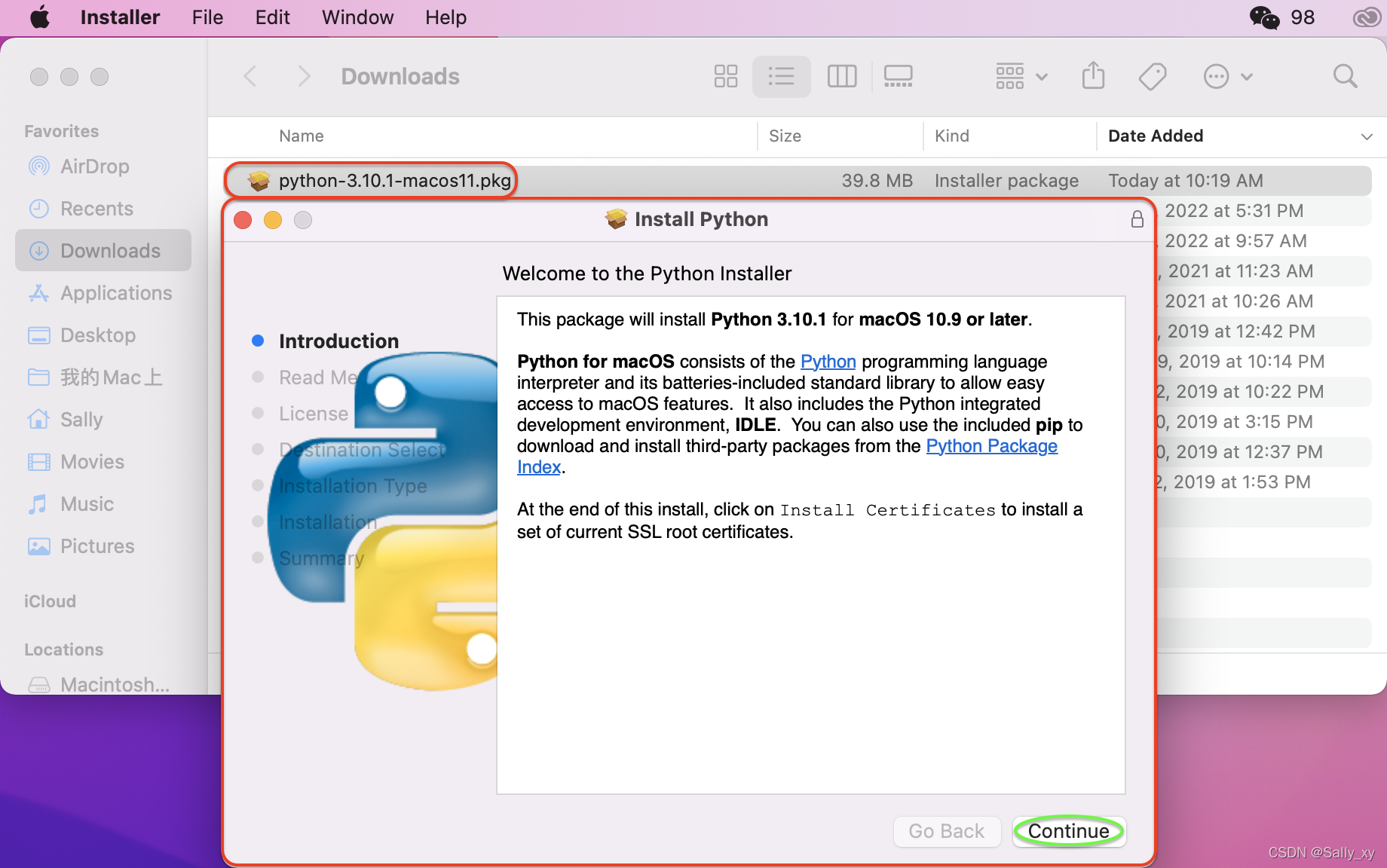1387x868 pixels.
Task: Click the Movies film icon
Action: 39,462
